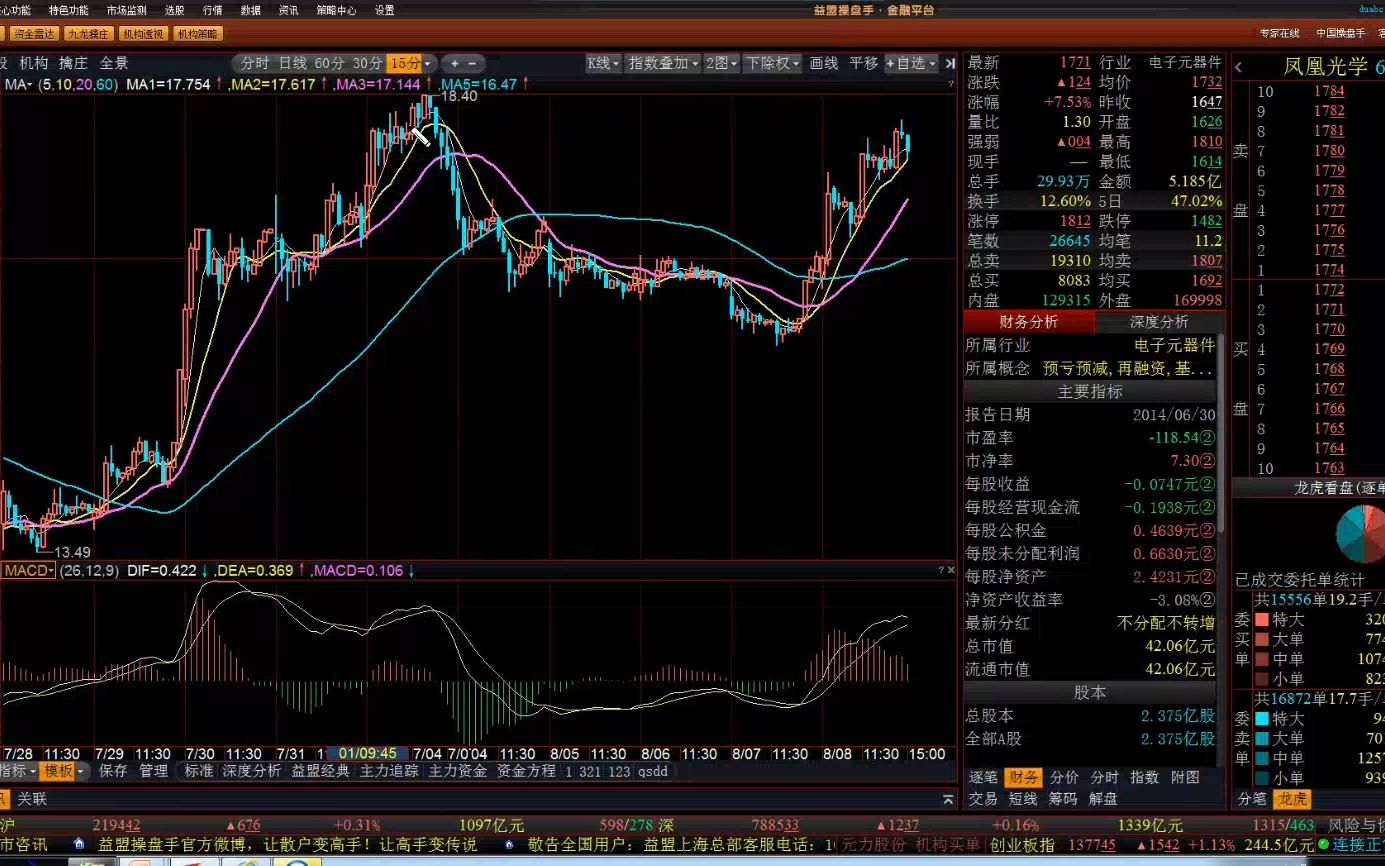
Task: Click the 龙虎看盘 pie chart
Action: pos(1363,532)
